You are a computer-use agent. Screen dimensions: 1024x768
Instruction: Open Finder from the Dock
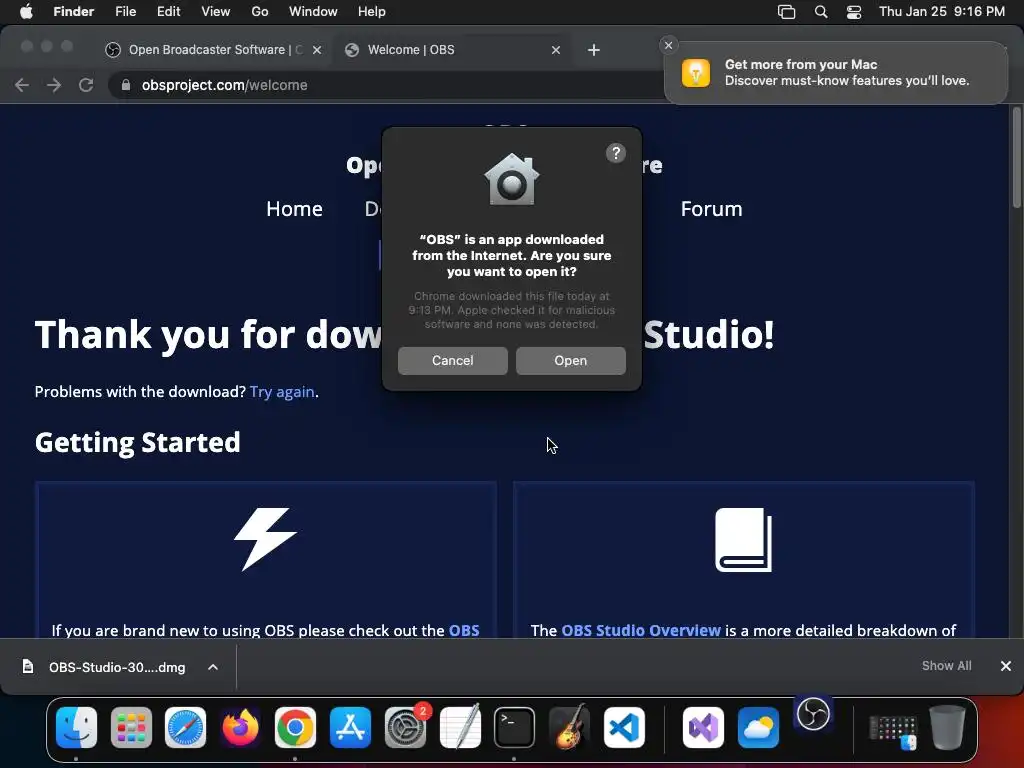pyautogui.click(x=76, y=727)
